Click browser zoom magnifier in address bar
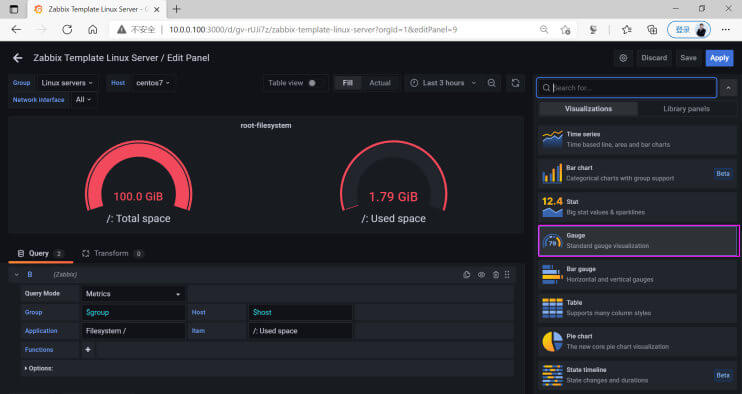The image size is (742, 394). (x=544, y=29)
